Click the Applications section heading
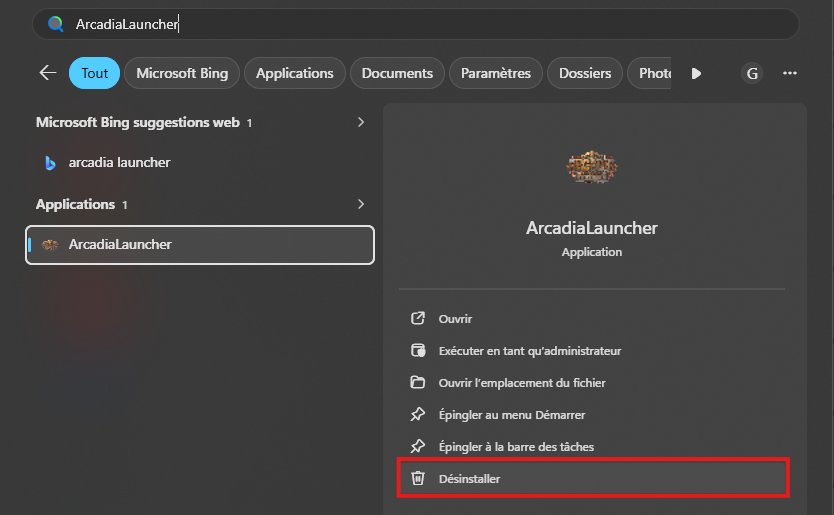This screenshot has width=834, height=515. click(x=76, y=204)
